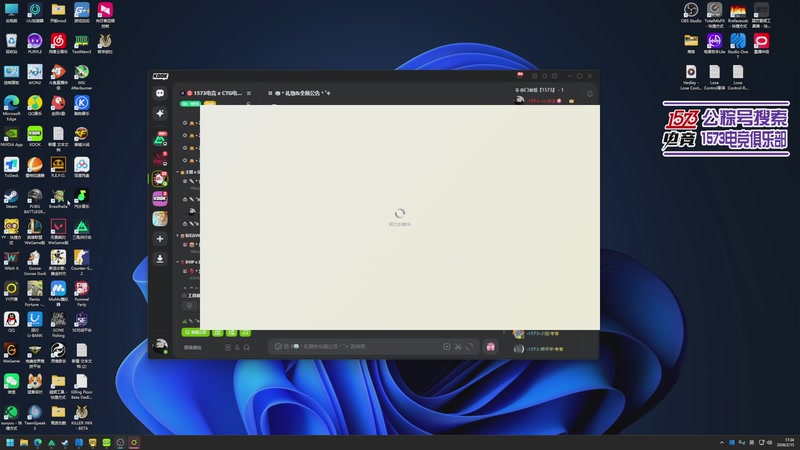Click the add-attachment plus icon in message box
800x450 pixels.
point(446,346)
